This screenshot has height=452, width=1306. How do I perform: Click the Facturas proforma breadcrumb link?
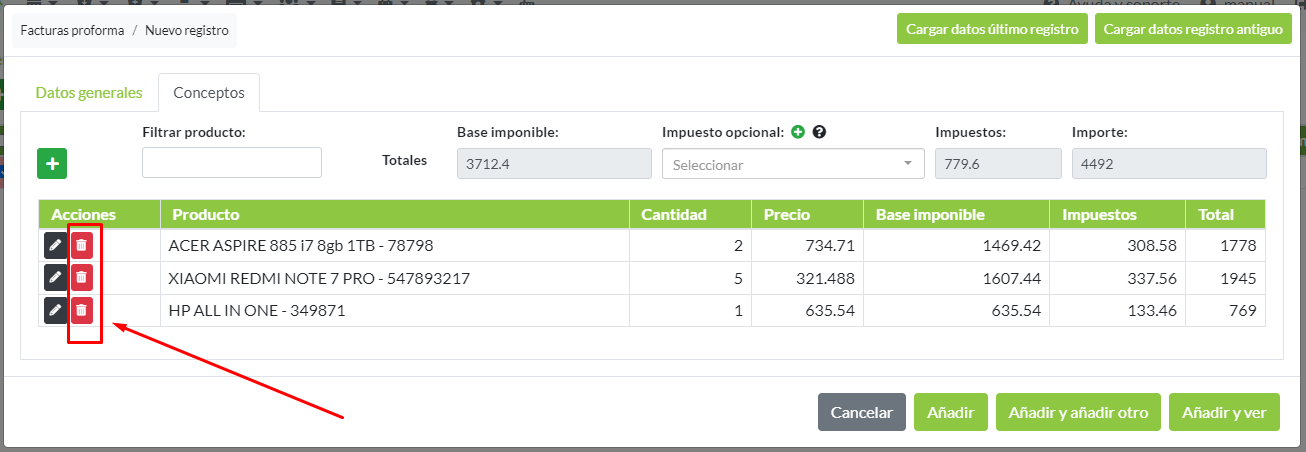[x=72, y=31]
